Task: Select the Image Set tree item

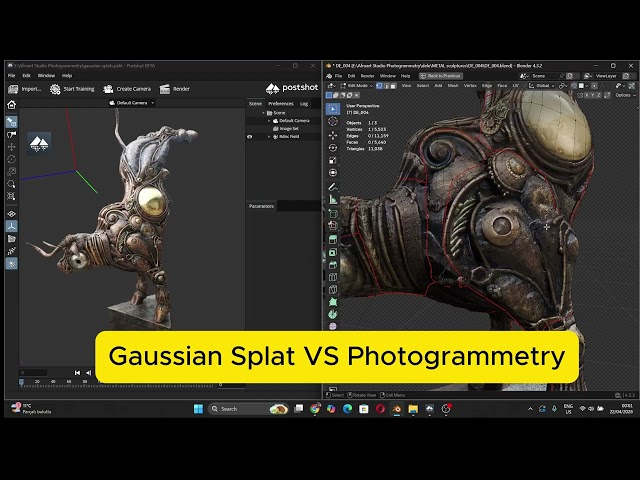Action: (286, 129)
